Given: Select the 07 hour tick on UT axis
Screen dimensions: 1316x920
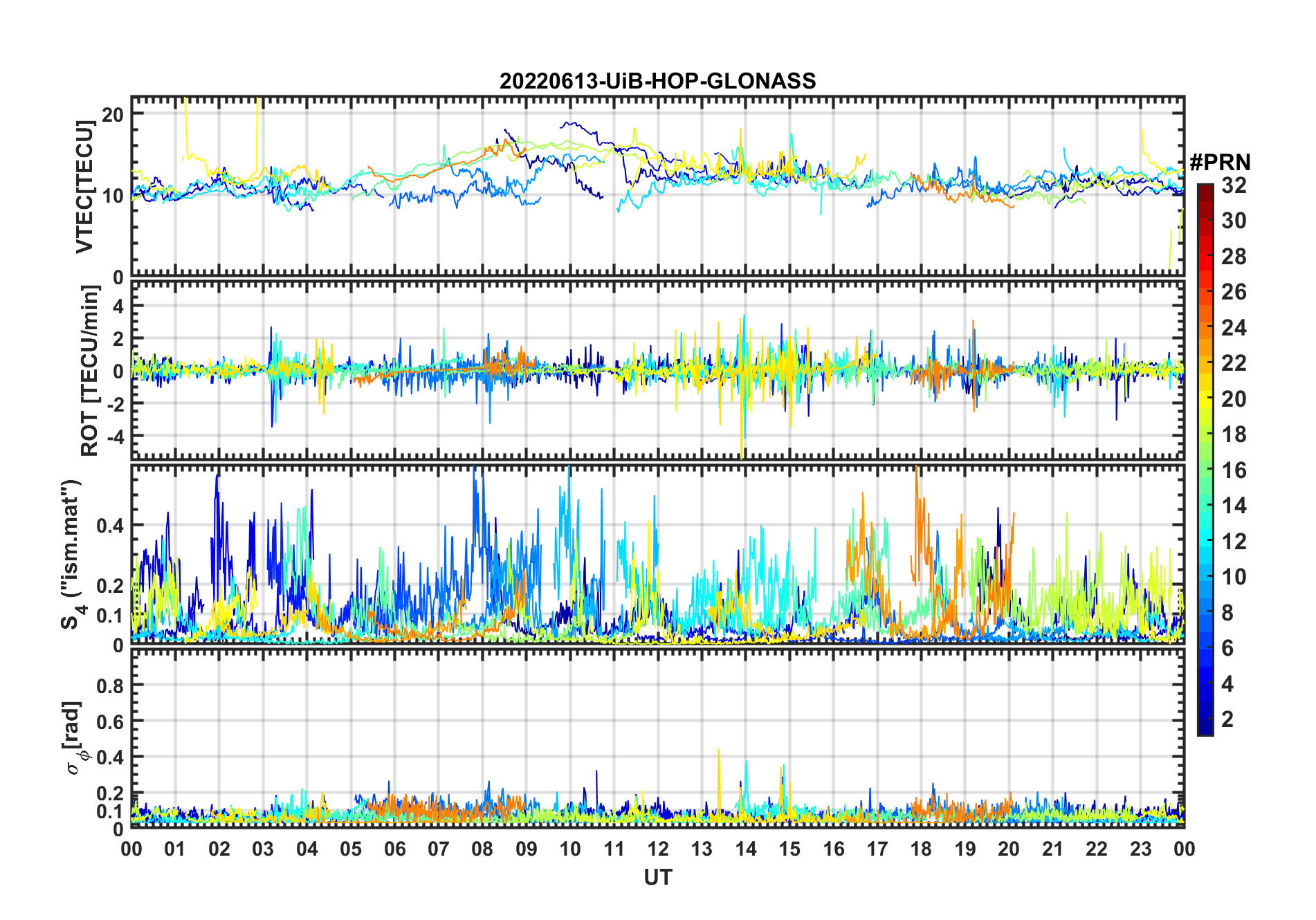Looking at the screenshot, I should click(x=439, y=849).
